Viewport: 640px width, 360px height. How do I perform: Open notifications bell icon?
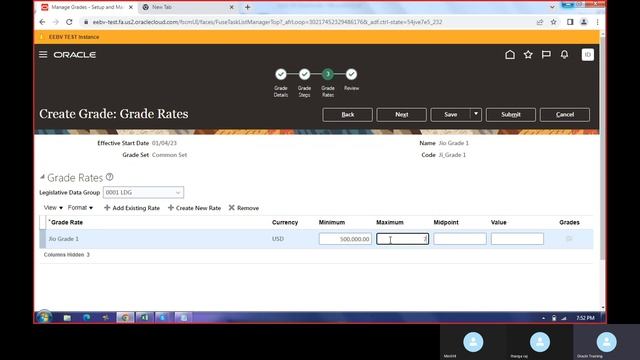pos(564,55)
